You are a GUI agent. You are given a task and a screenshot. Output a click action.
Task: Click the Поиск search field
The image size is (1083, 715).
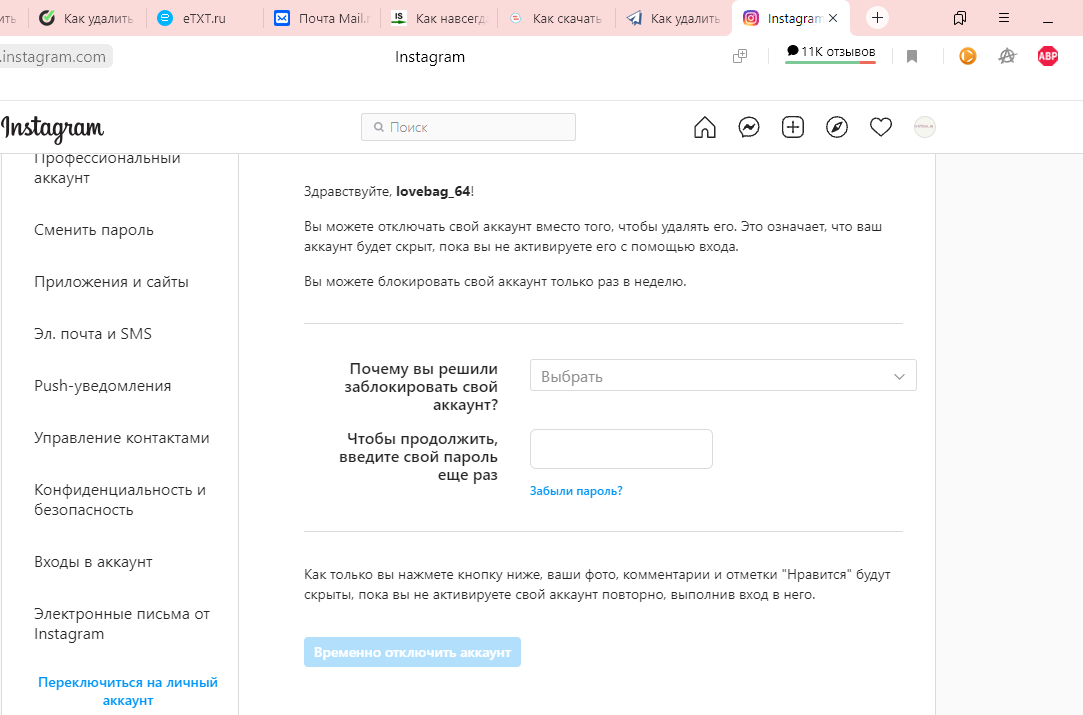[x=468, y=127]
